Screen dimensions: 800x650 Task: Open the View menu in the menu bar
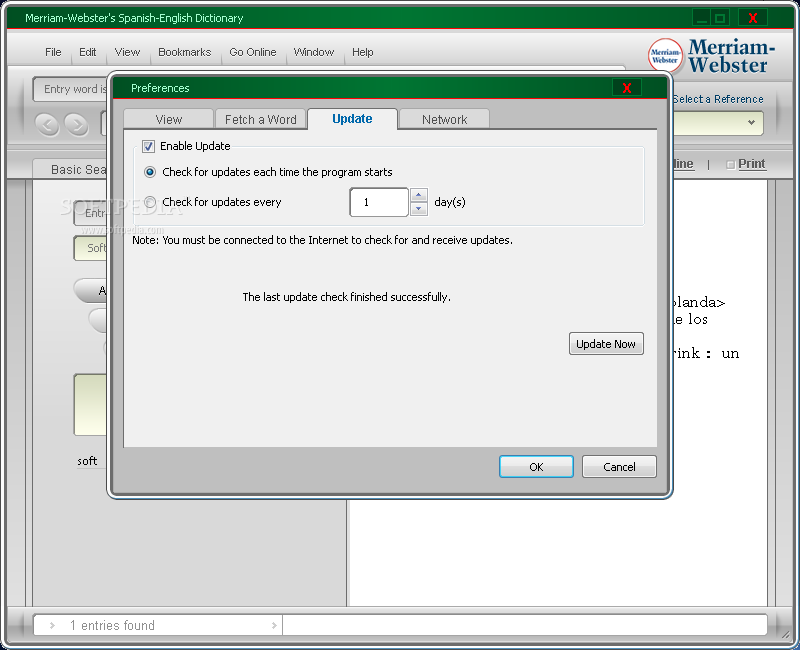[127, 52]
